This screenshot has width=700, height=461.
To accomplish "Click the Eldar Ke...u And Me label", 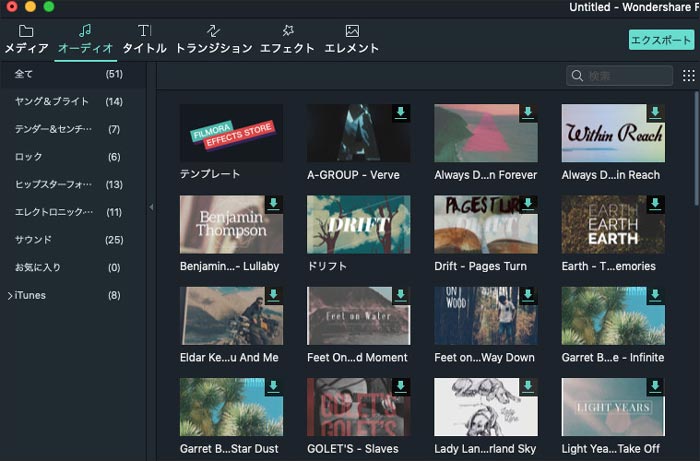I will tap(229, 357).
